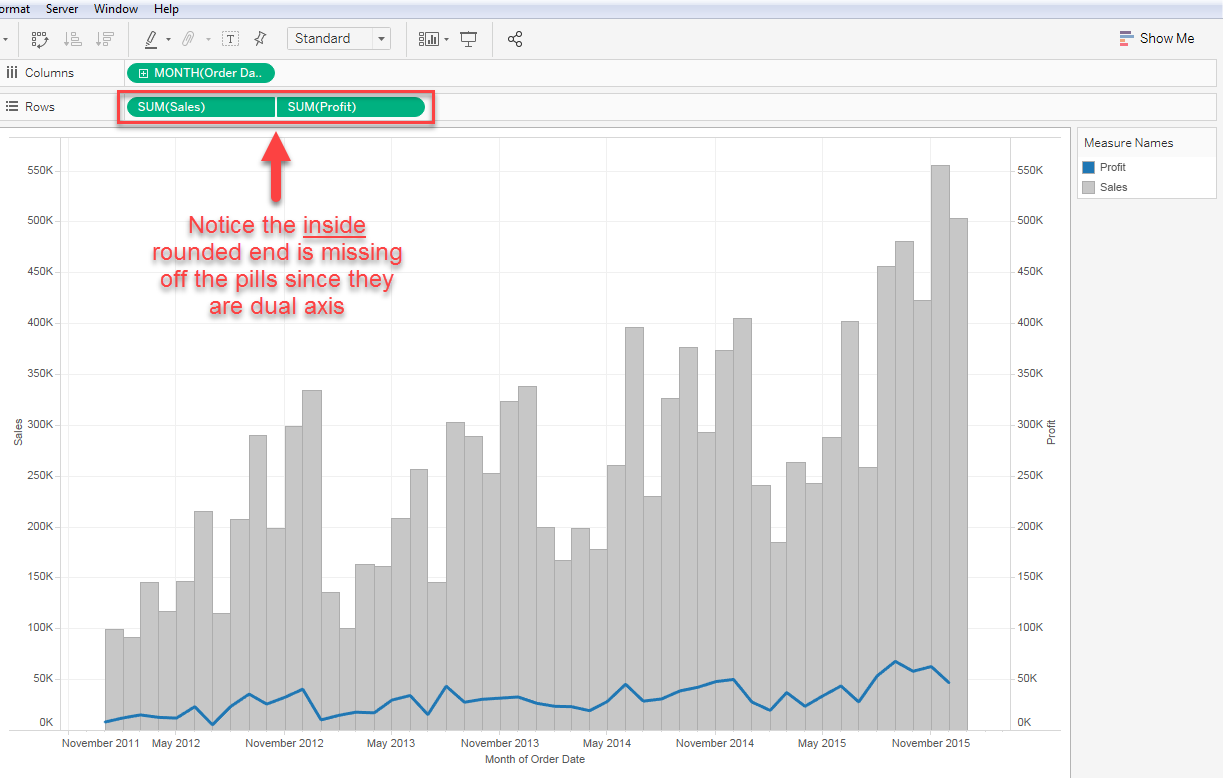Open the Share workbook icon
The image size is (1223, 778).
click(x=515, y=39)
